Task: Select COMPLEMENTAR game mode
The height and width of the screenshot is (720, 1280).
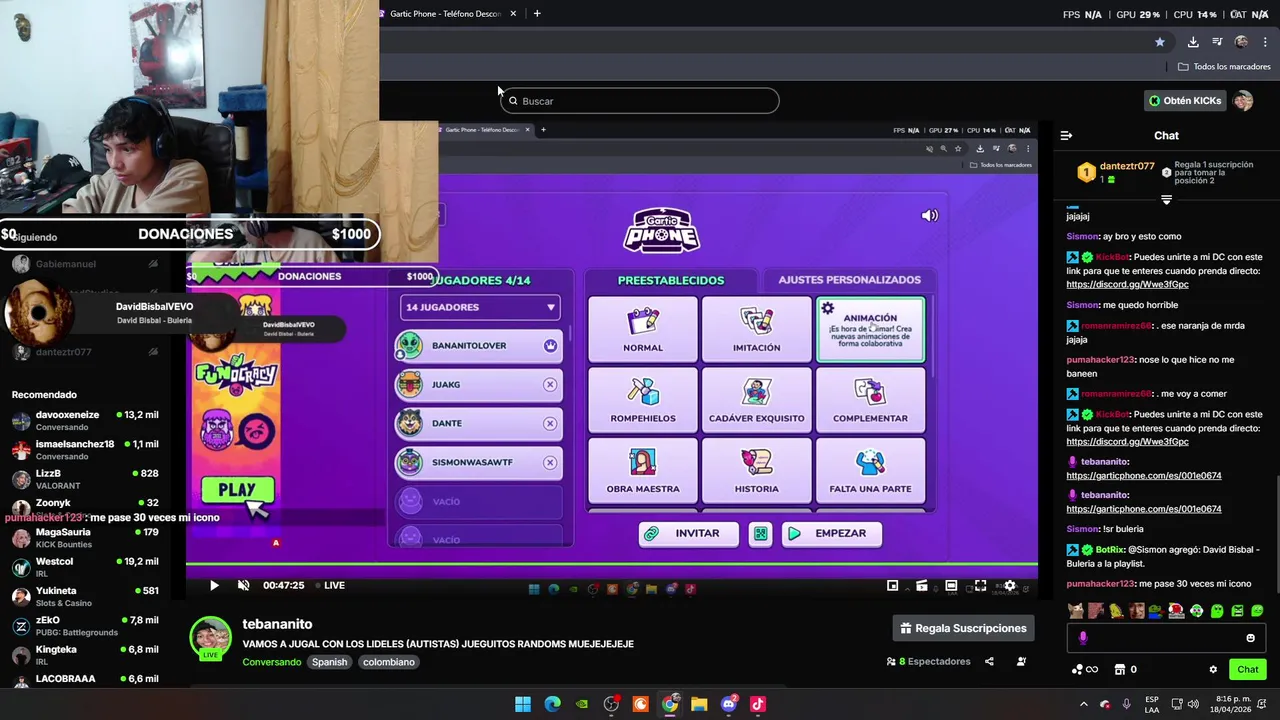Action: (x=871, y=400)
